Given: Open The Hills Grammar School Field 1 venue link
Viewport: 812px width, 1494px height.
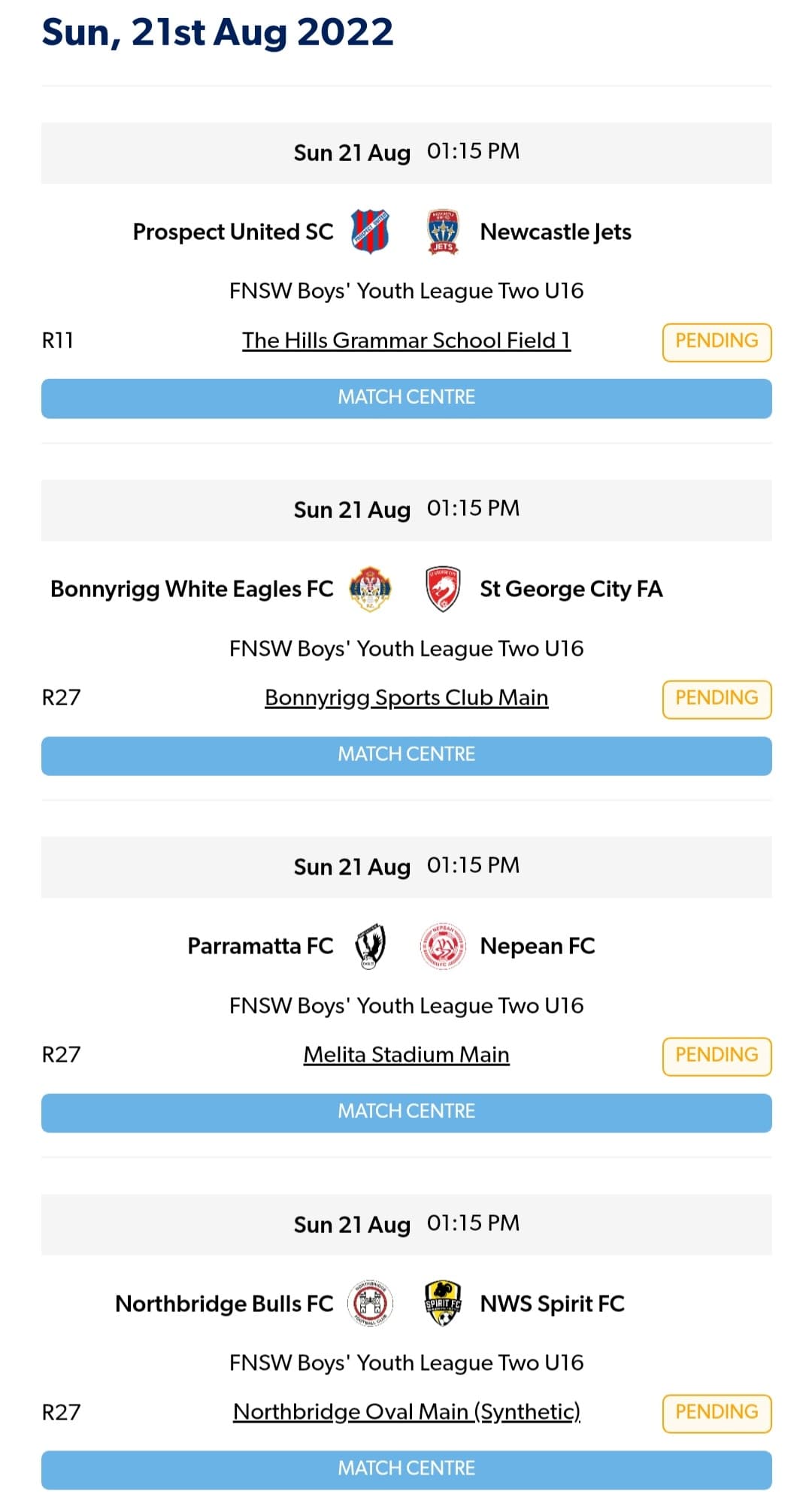Looking at the screenshot, I should tap(406, 340).
